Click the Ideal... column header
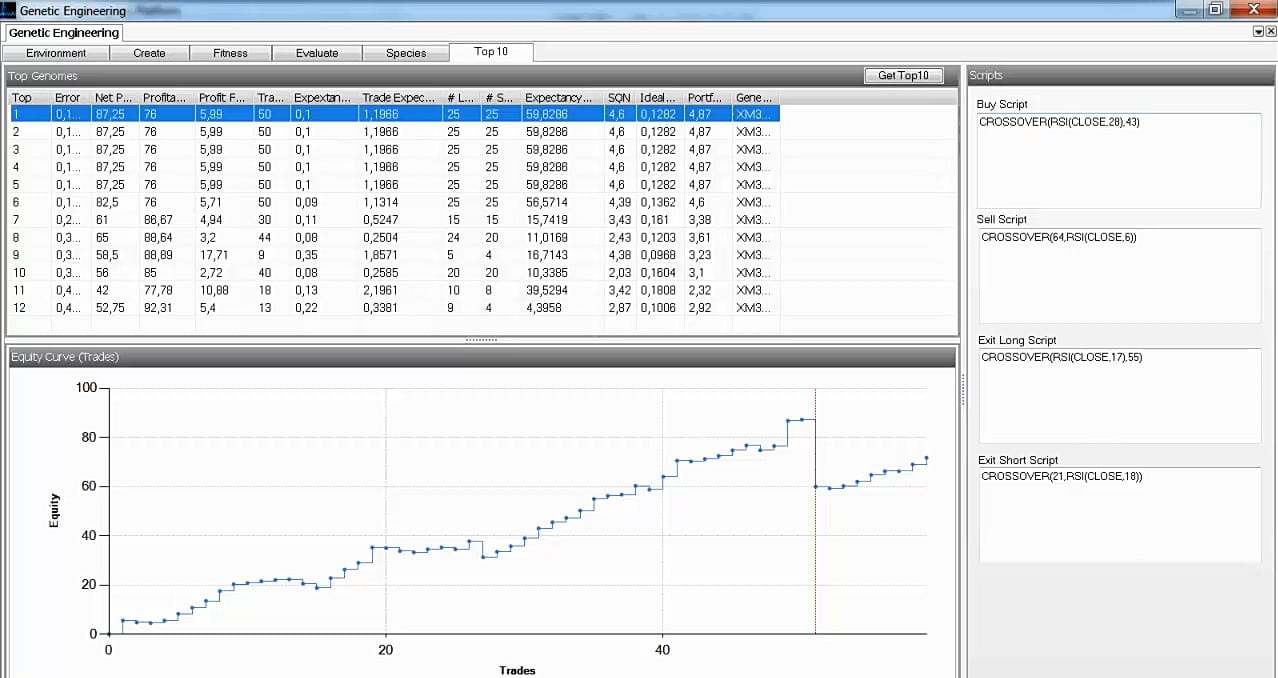The image size is (1278, 678). pyautogui.click(x=660, y=98)
